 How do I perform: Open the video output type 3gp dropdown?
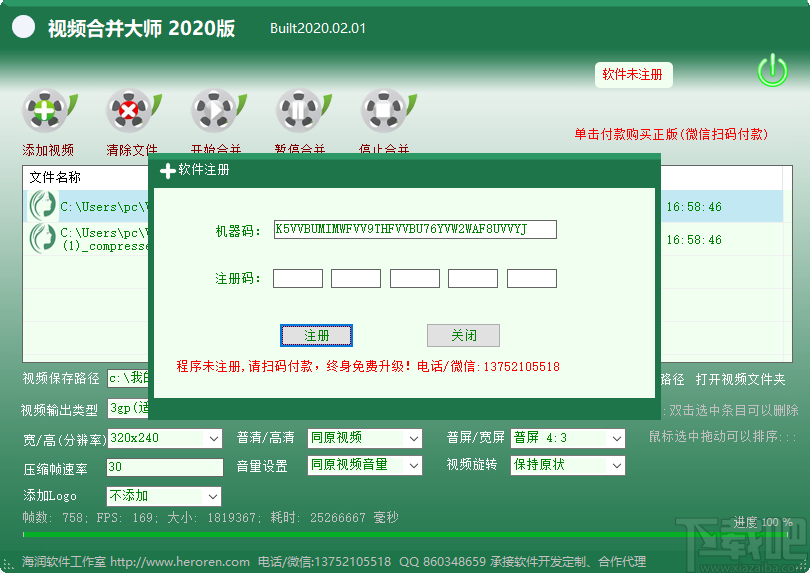click(128, 408)
